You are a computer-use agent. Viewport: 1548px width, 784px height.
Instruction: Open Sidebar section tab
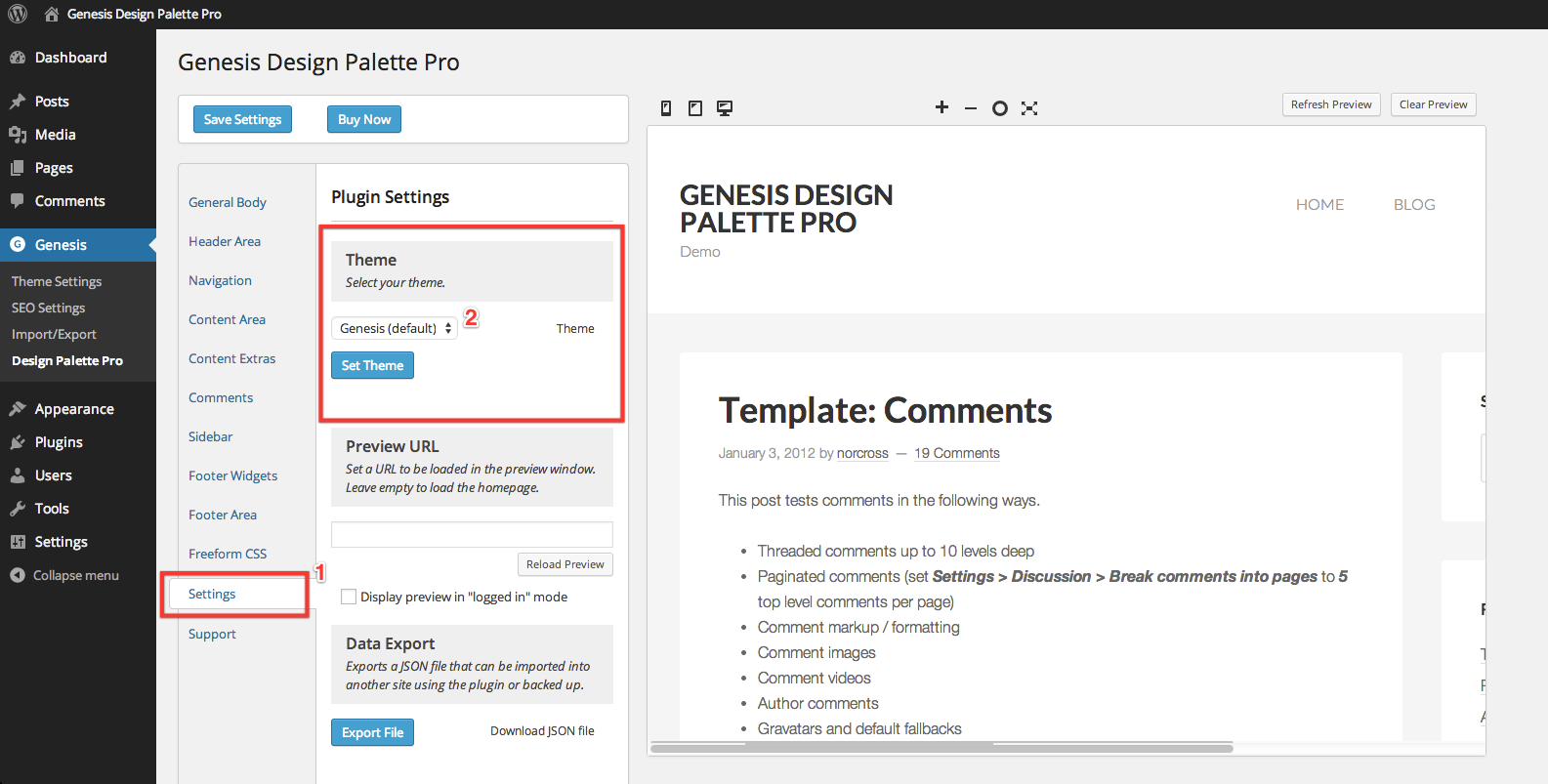point(210,436)
